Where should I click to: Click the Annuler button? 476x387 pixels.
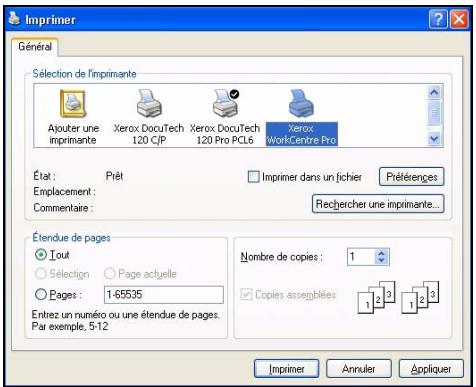pos(359,369)
